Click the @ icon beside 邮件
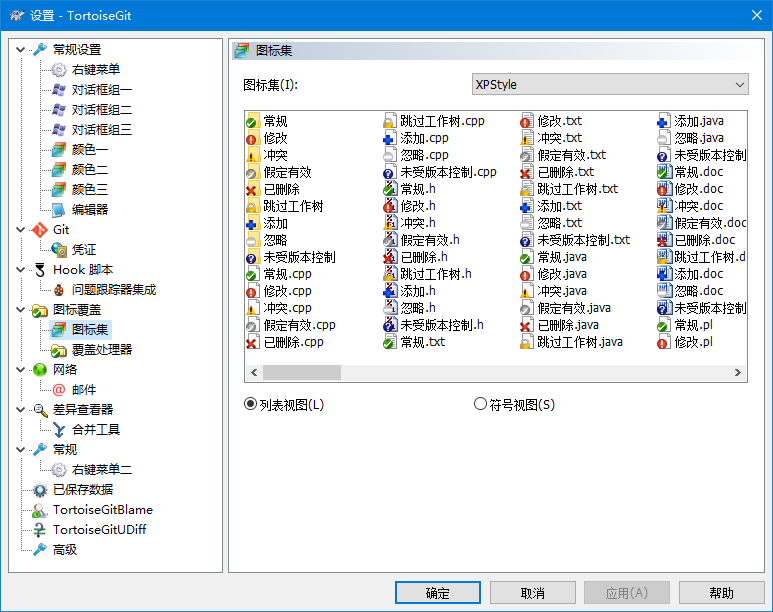Screen dimensions: 773x612 click(x=59, y=390)
